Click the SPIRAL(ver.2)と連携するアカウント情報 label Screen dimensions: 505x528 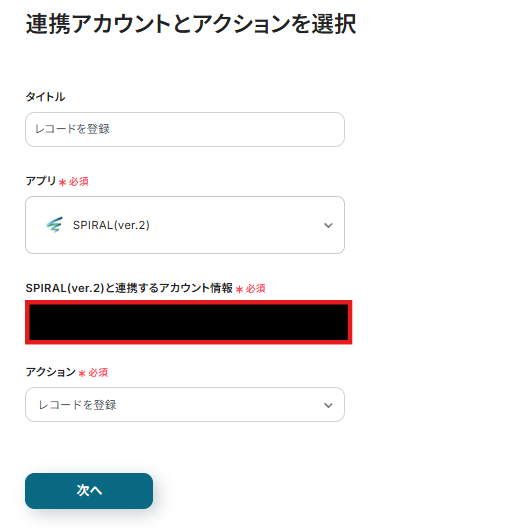(x=129, y=288)
